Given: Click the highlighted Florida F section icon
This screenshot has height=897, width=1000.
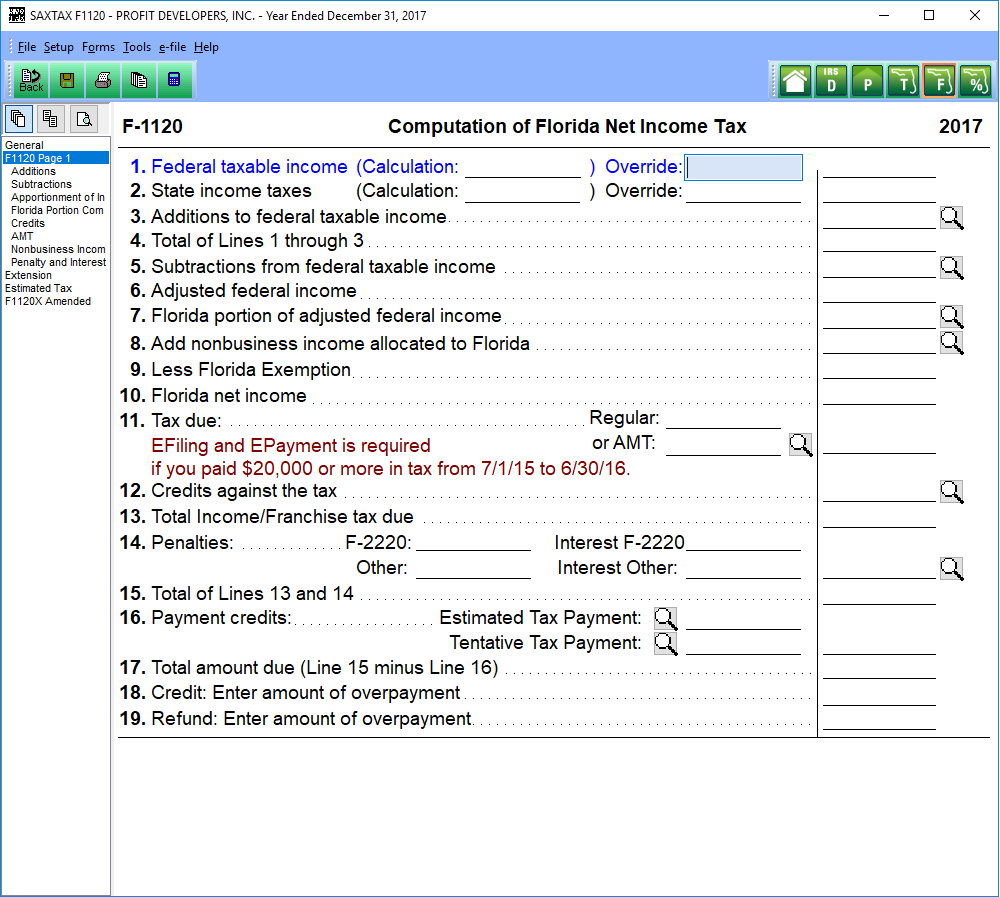Looking at the screenshot, I should click(x=939, y=81).
